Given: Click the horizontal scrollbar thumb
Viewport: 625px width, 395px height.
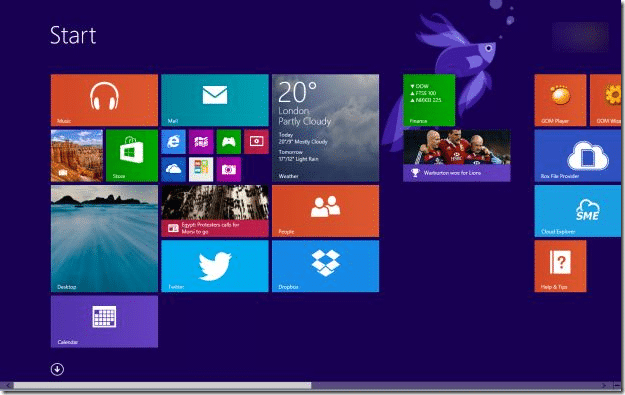Looking at the screenshot, I should (162, 385).
